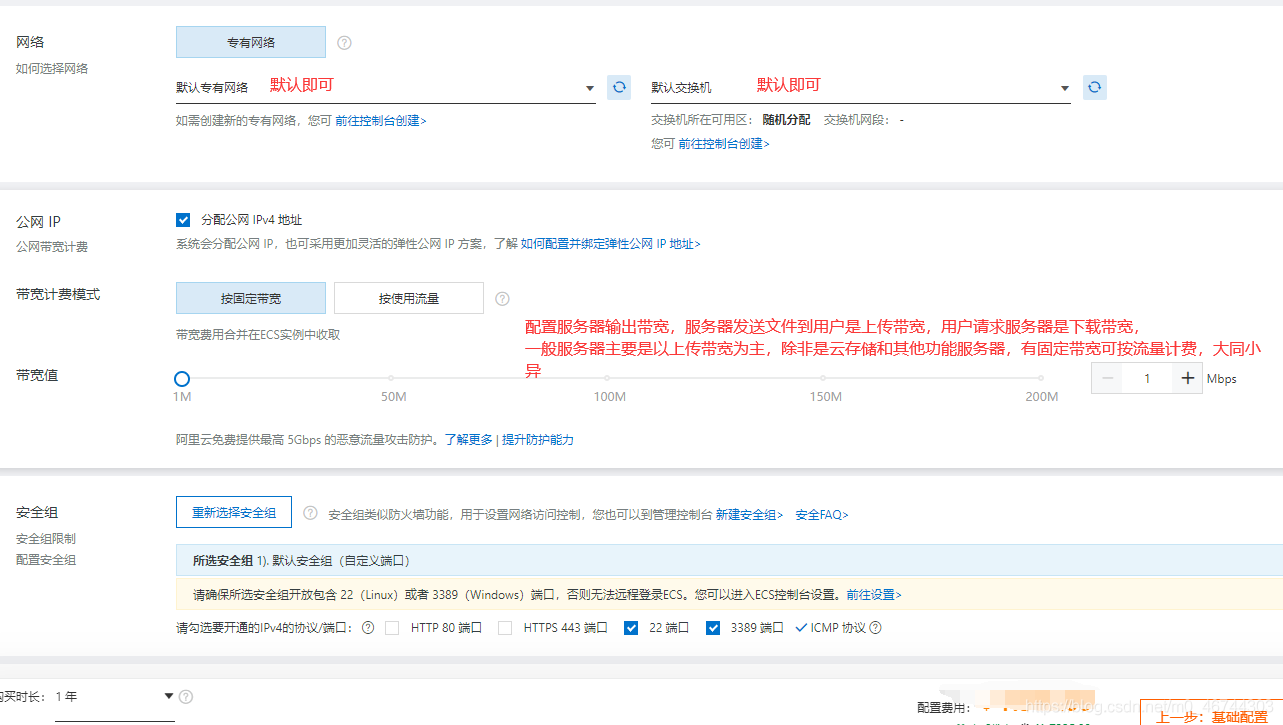Decrease bandwidth with minus button

(1107, 379)
